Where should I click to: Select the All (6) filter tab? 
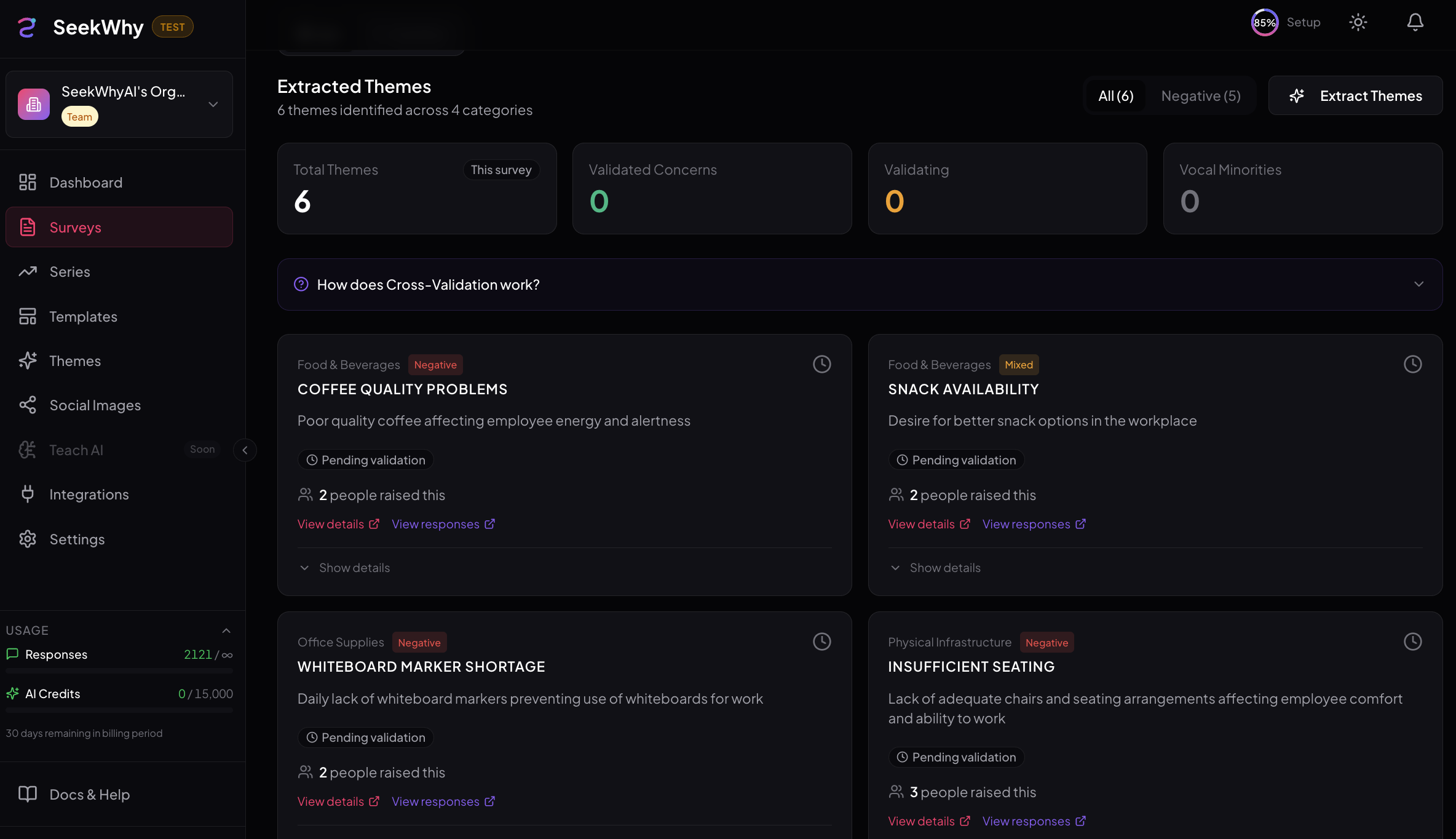[x=1115, y=96]
